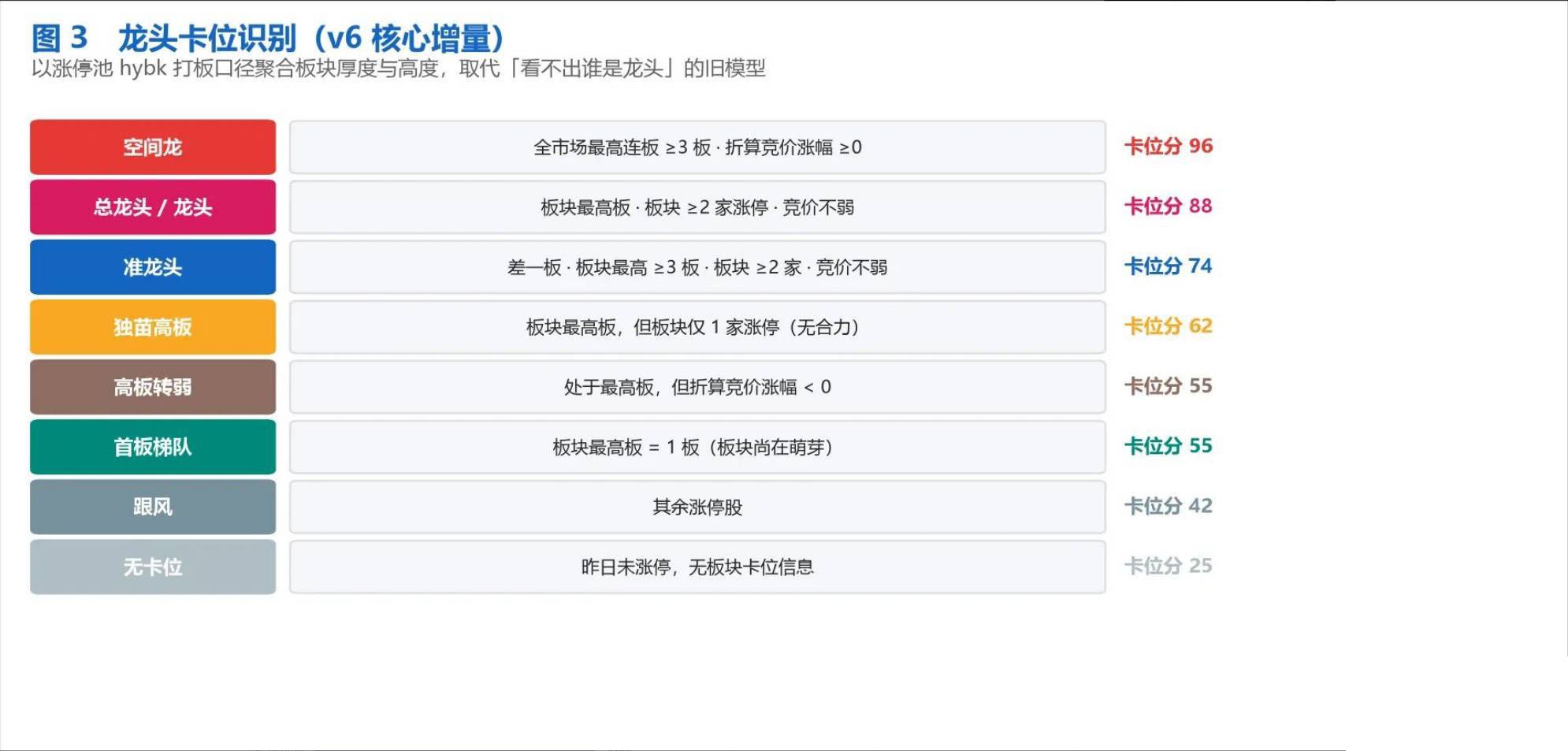The width and height of the screenshot is (1568, 751).
Task: Click the title 图 3 龙头卡位识别
Action: [164, 38]
